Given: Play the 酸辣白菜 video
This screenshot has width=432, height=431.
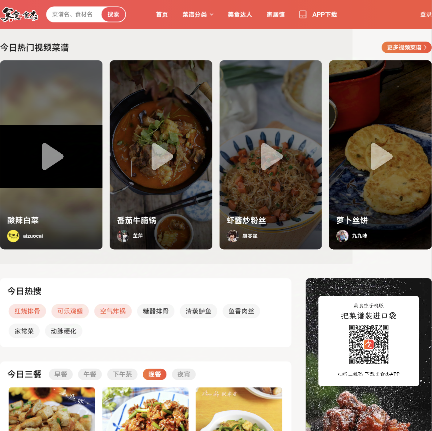Looking at the screenshot, I should [52, 156].
